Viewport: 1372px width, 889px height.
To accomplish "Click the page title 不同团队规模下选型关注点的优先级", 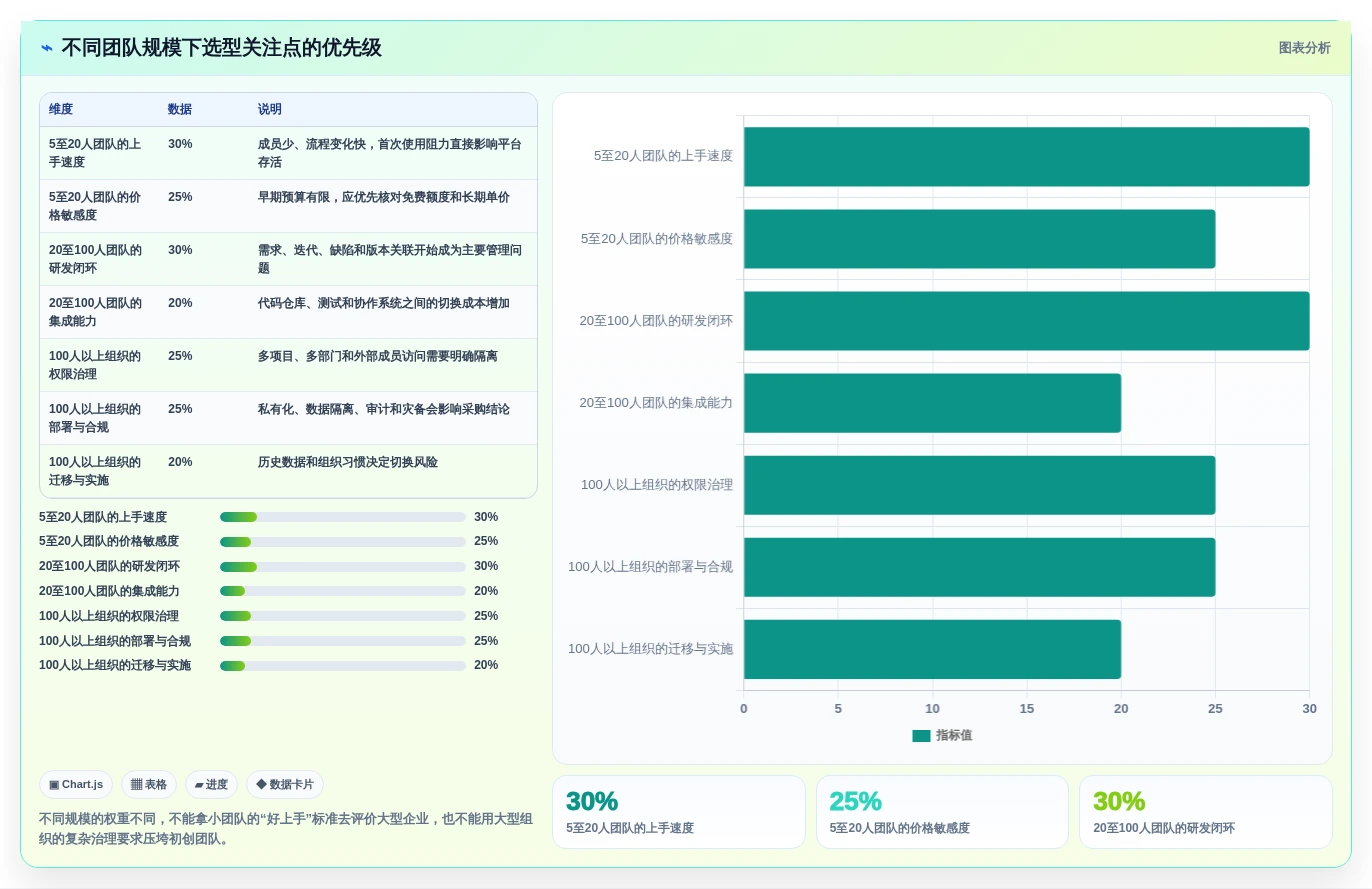I will tap(221, 48).
